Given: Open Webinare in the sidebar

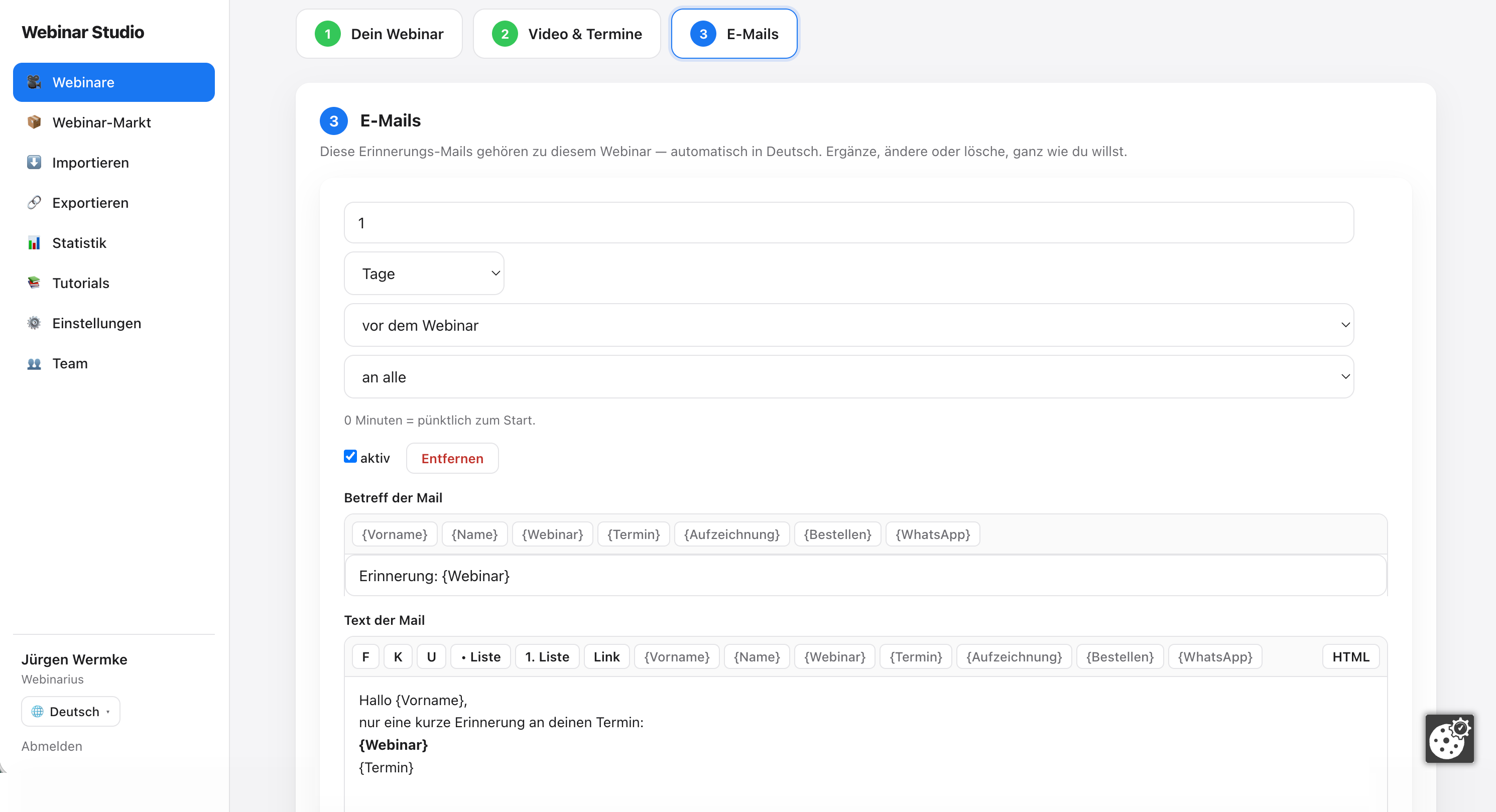Looking at the screenshot, I should tap(114, 82).
